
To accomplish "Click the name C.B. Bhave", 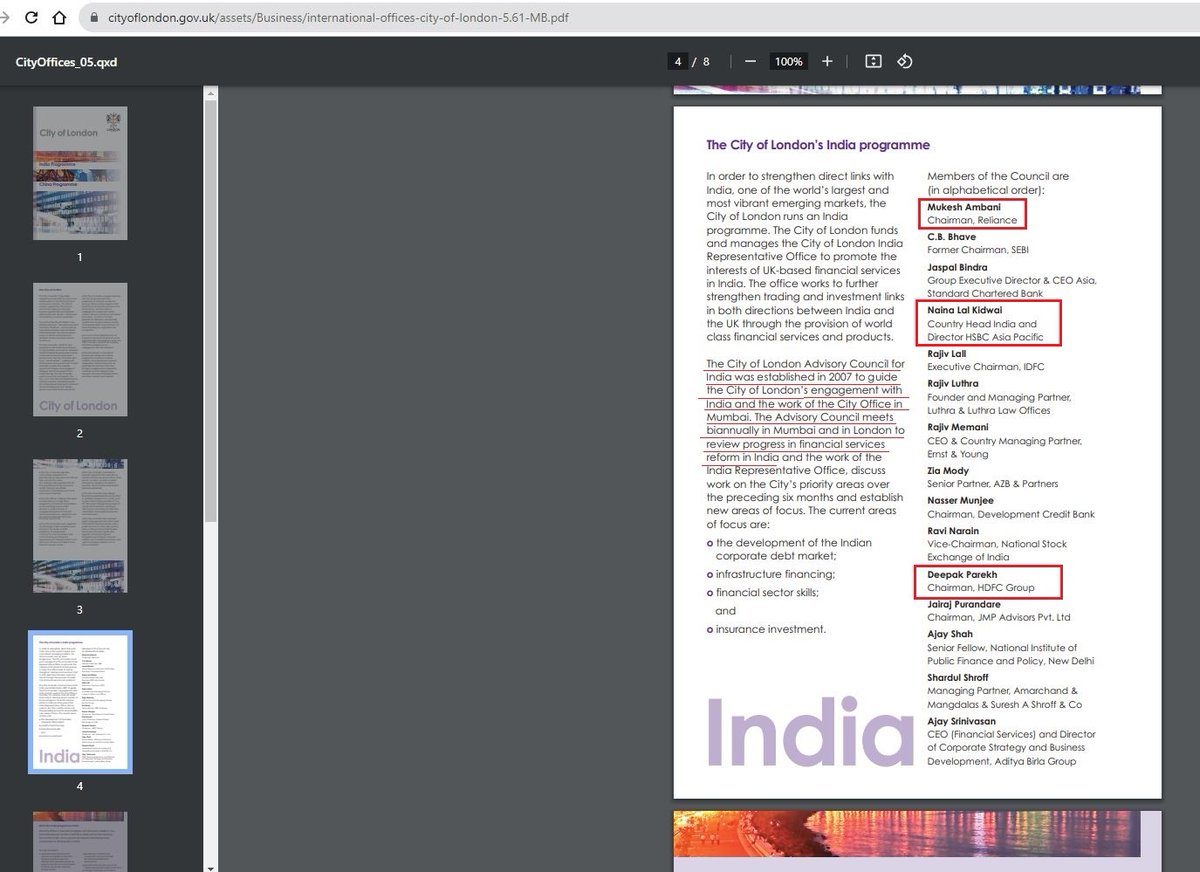I will tap(952, 237).
